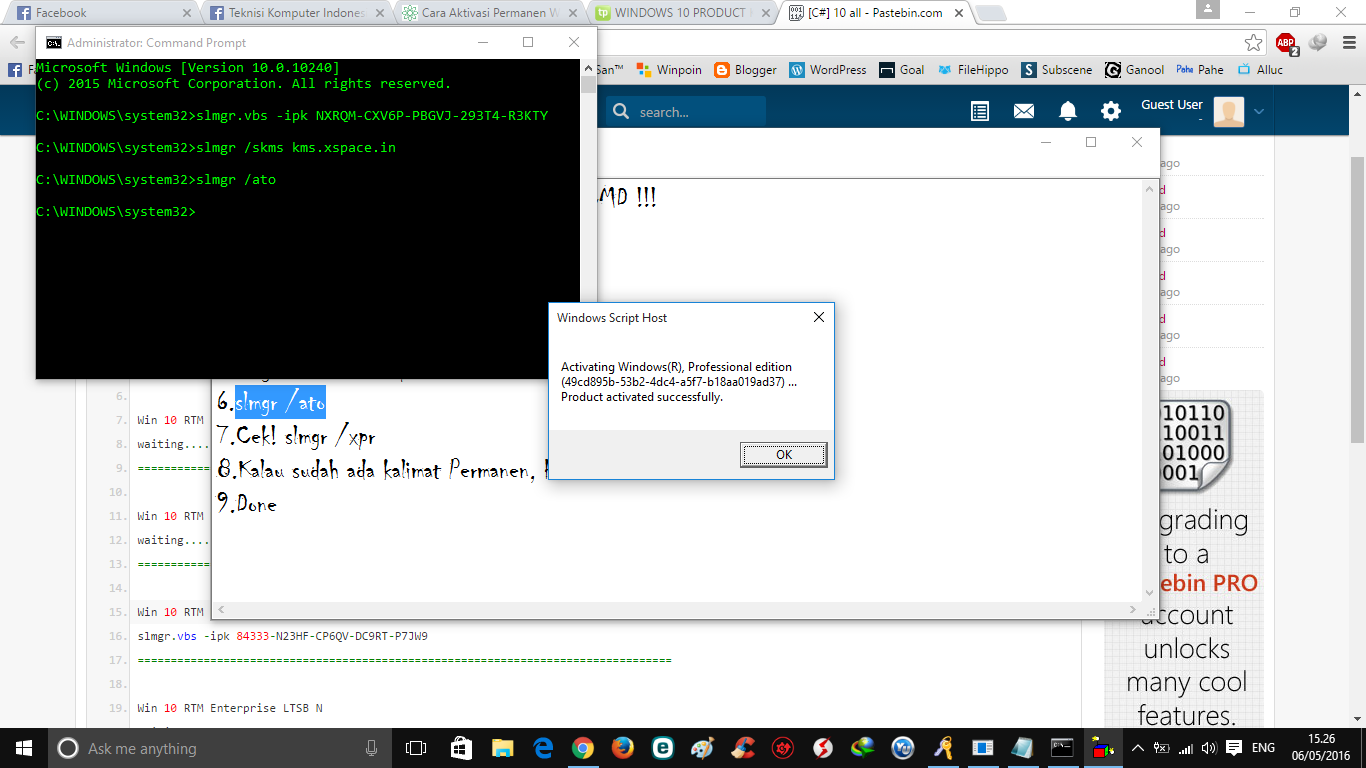Open the Chrome hamburger menu
Image resolution: width=1366 pixels, height=768 pixels.
tap(1347, 42)
